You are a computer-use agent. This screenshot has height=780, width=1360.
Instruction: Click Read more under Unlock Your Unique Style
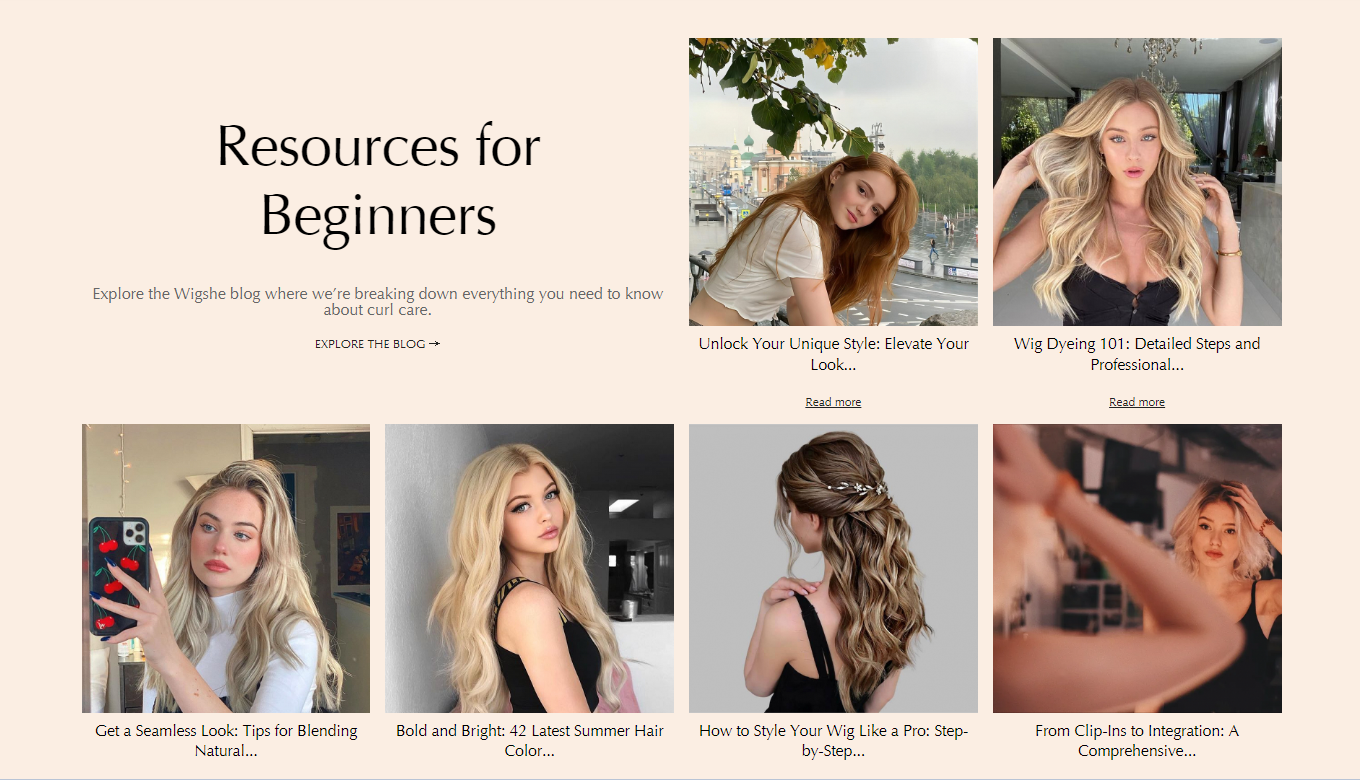(x=833, y=402)
